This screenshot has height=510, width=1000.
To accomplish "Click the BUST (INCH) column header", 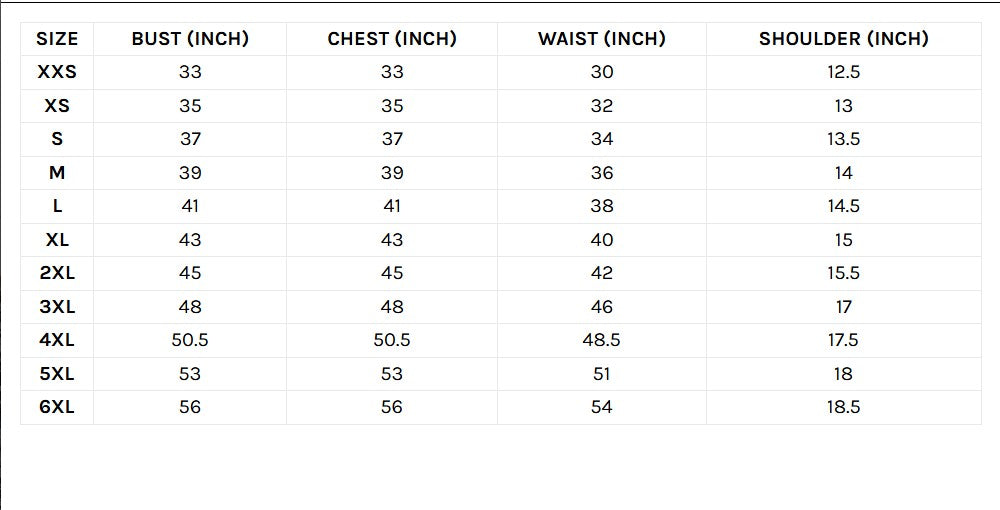I will [190, 39].
